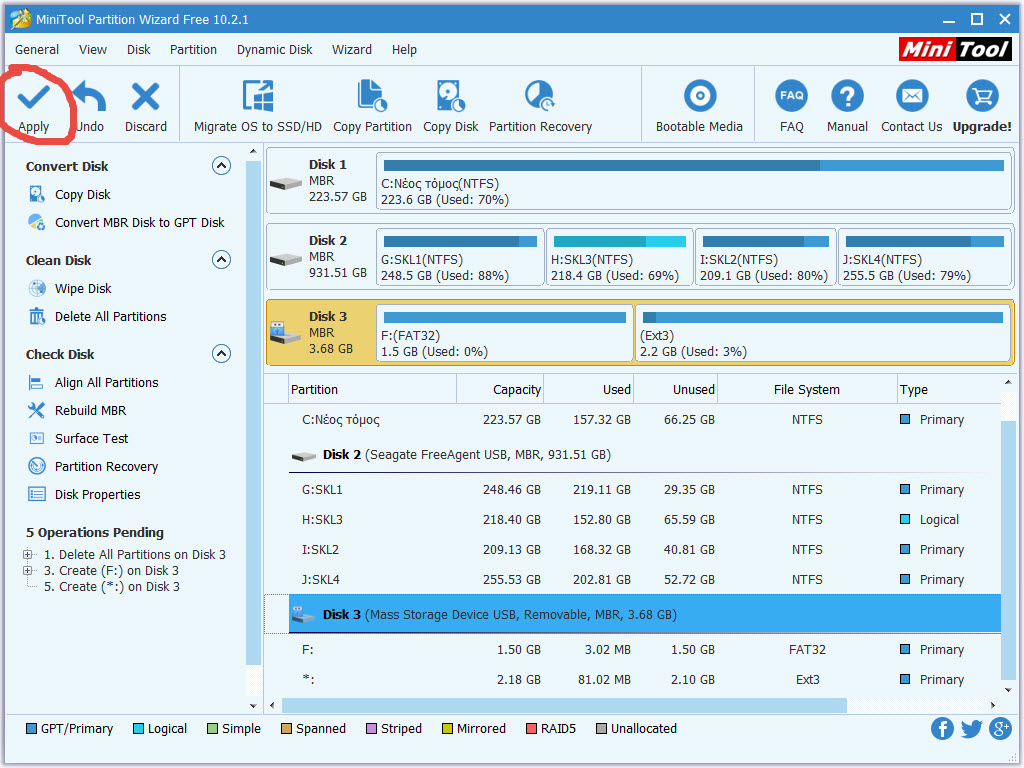Click the Apply checkmark icon

34,98
